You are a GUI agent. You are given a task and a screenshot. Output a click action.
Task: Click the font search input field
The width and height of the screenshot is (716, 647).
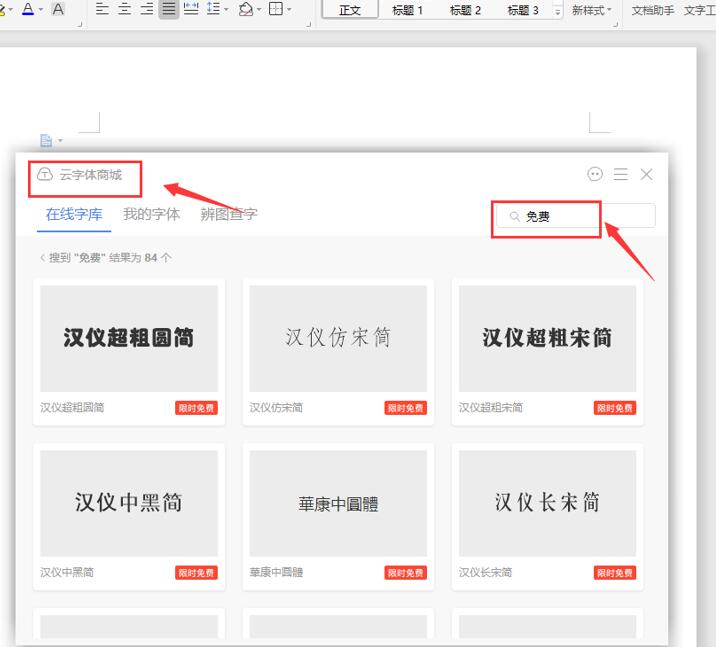[x=576, y=216]
